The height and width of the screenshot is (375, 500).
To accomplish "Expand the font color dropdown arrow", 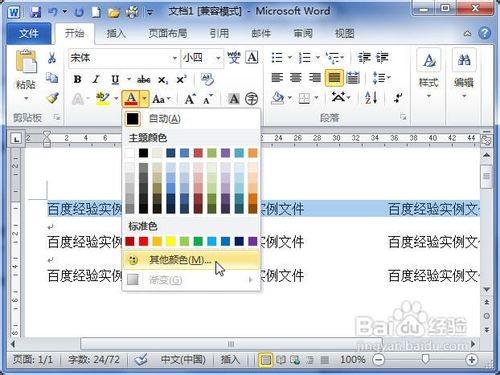I will click(x=144, y=99).
